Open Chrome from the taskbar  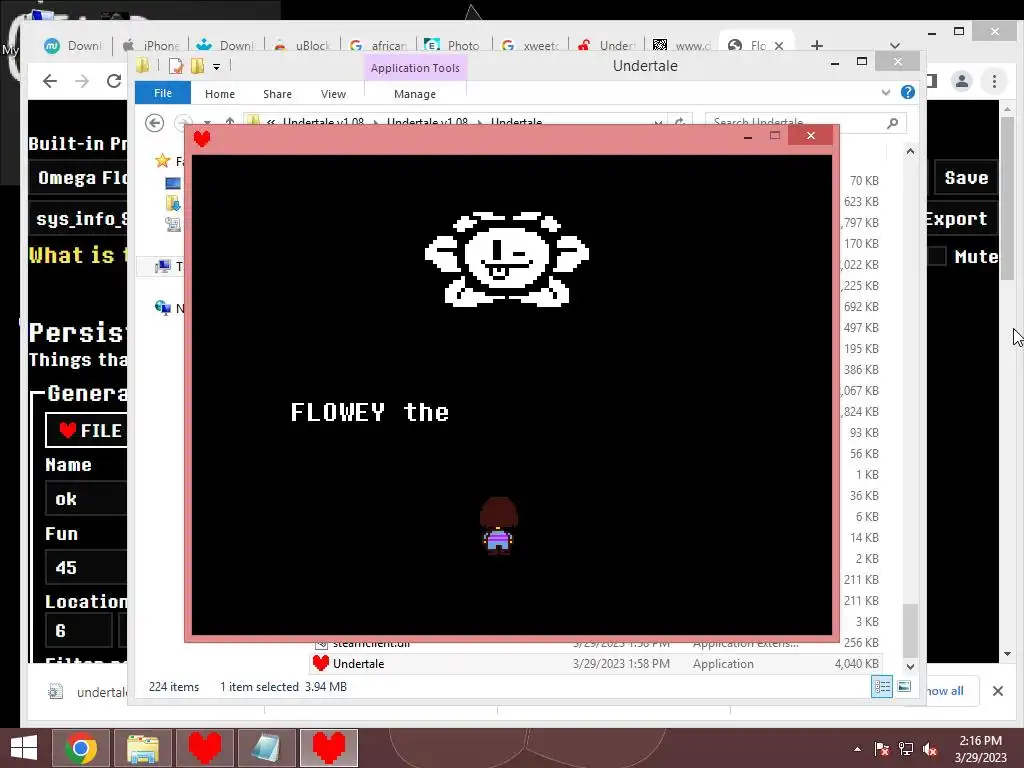point(81,748)
